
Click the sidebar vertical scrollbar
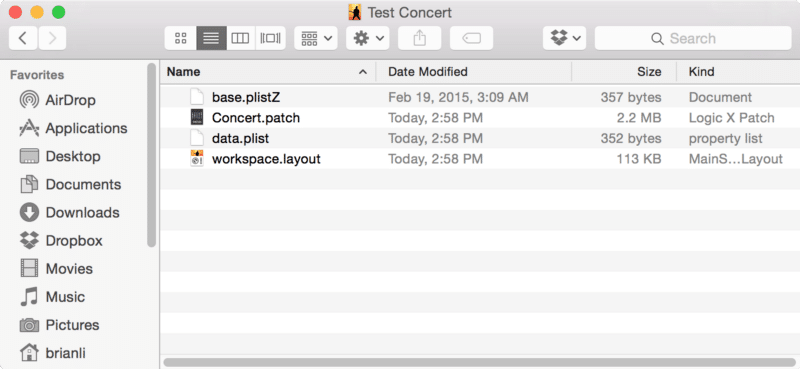point(152,155)
